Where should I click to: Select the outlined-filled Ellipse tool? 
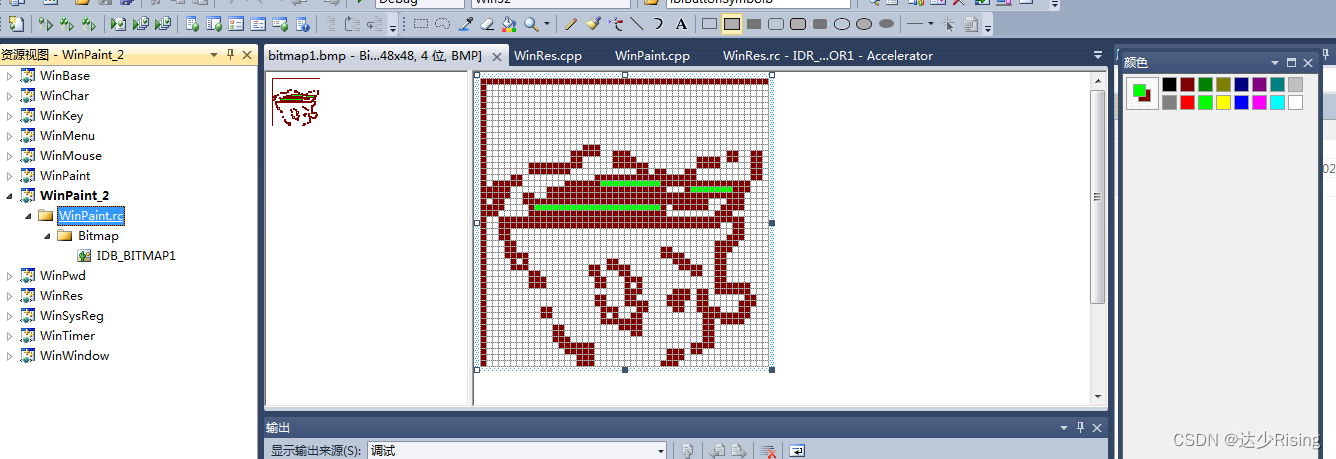click(864, 23)
